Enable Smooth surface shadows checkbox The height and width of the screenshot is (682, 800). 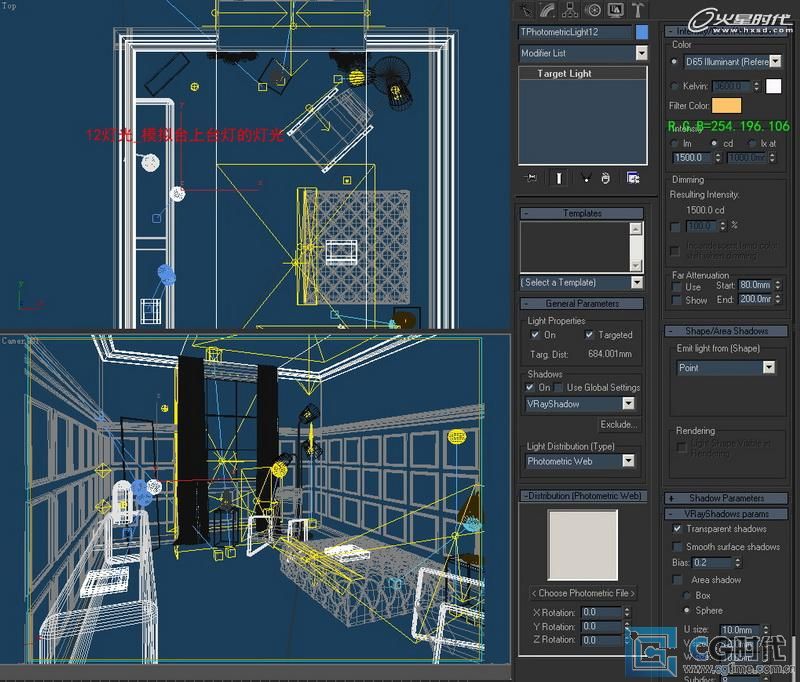click(677, 547)
